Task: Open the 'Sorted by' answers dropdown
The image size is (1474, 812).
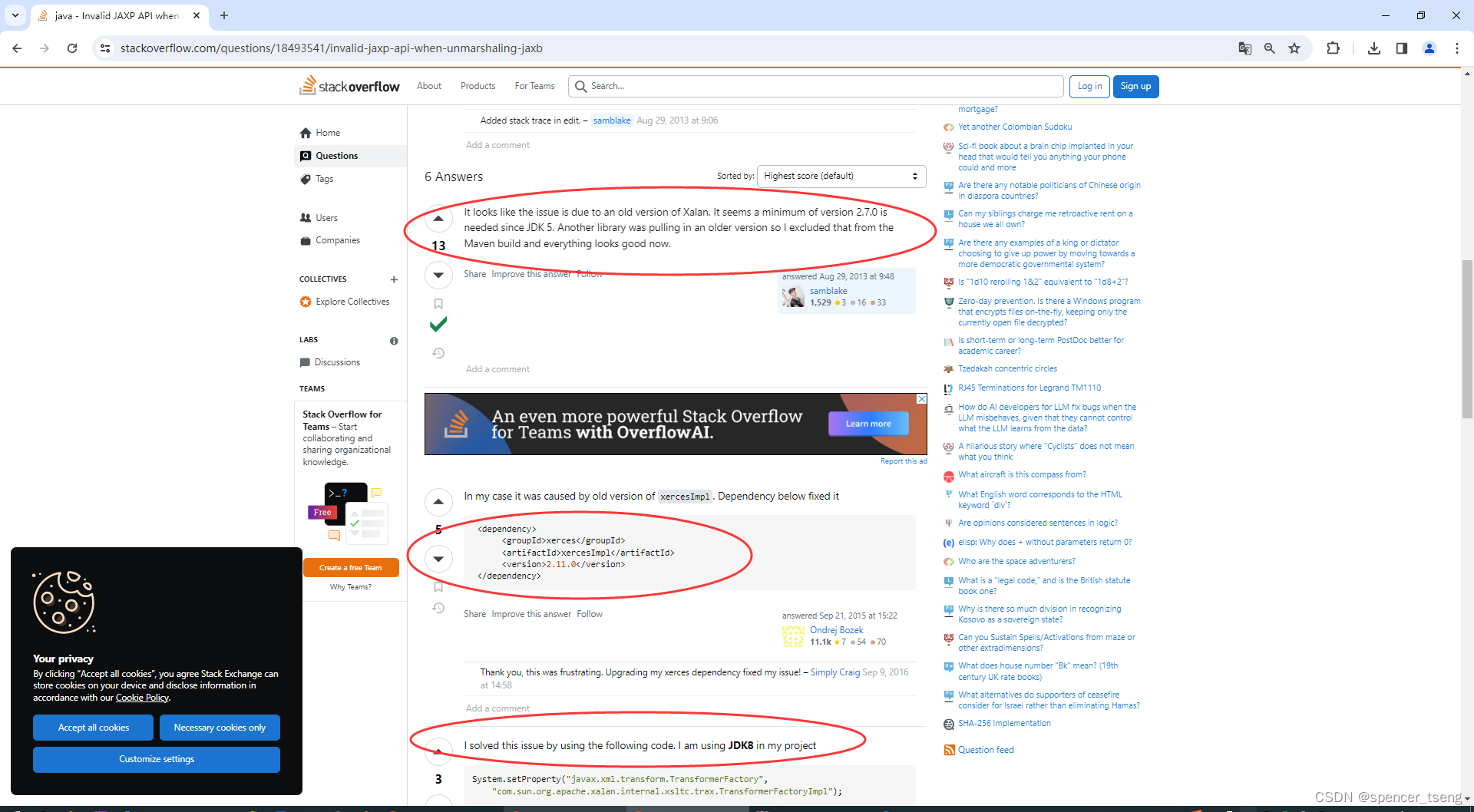Action: [841, 176]
